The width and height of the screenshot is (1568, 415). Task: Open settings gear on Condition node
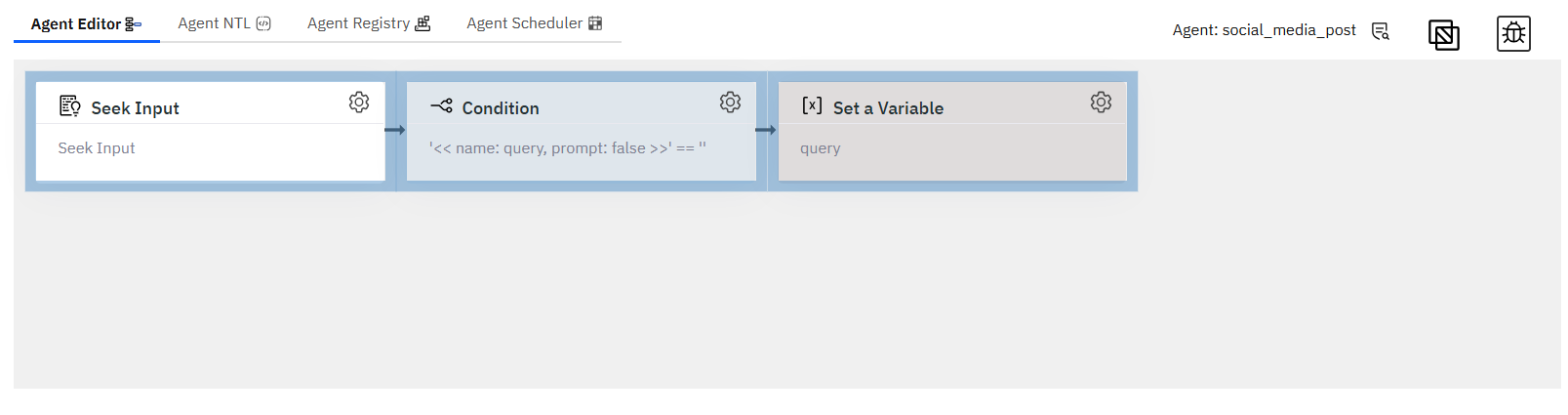(x=730, y=103)
